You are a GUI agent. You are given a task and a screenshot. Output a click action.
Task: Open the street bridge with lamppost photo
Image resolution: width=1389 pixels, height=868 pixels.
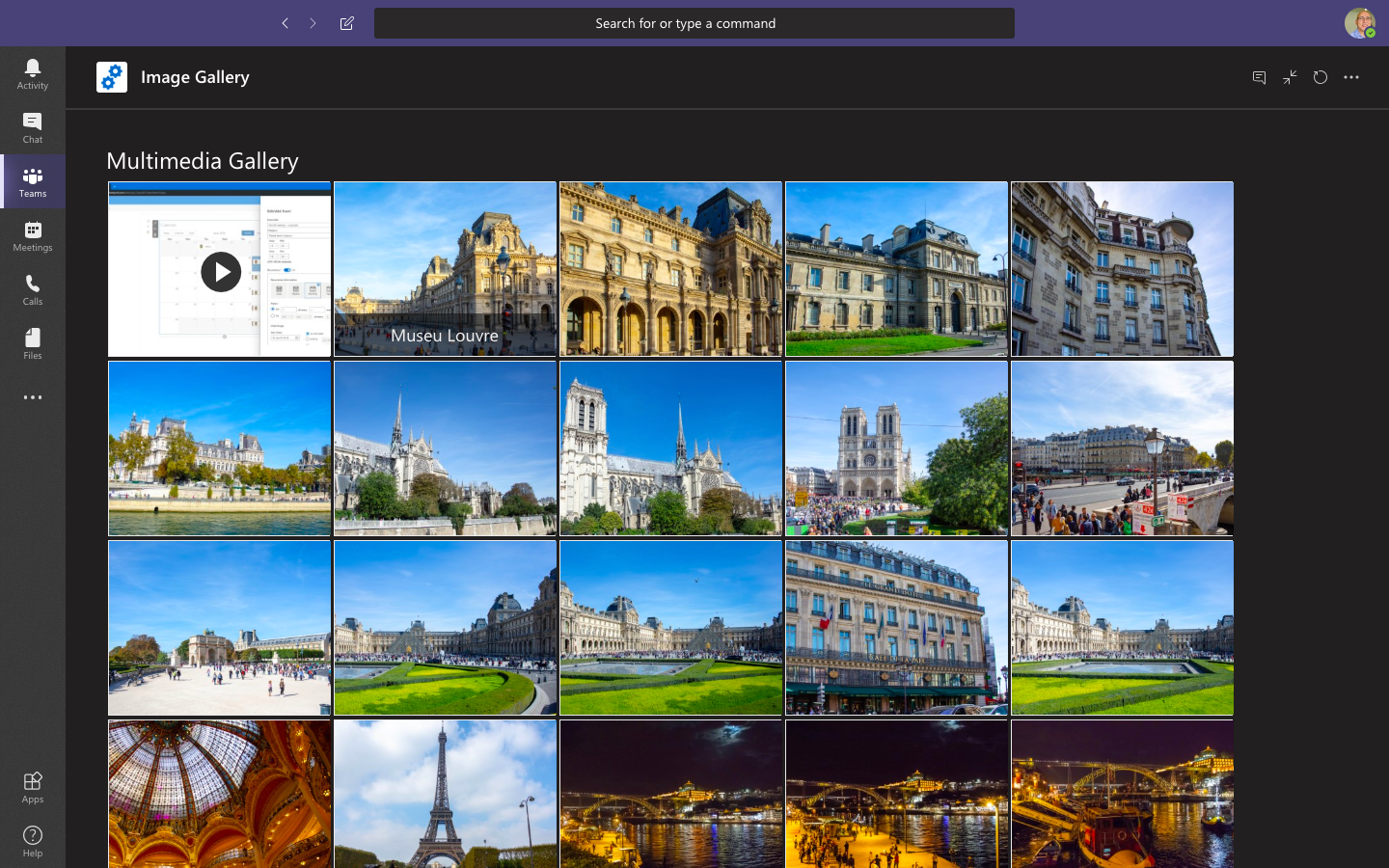coord(1123,448)
